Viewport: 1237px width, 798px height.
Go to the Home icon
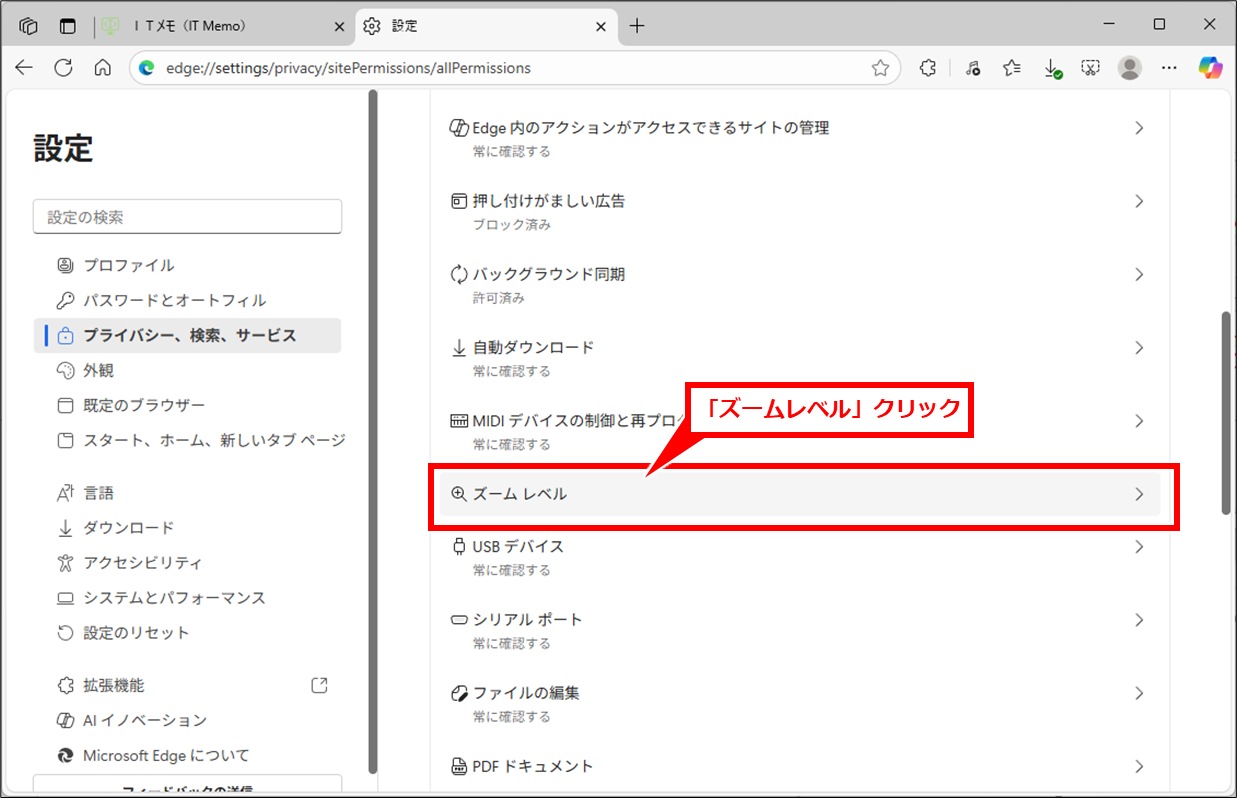[x=102, y=68]
